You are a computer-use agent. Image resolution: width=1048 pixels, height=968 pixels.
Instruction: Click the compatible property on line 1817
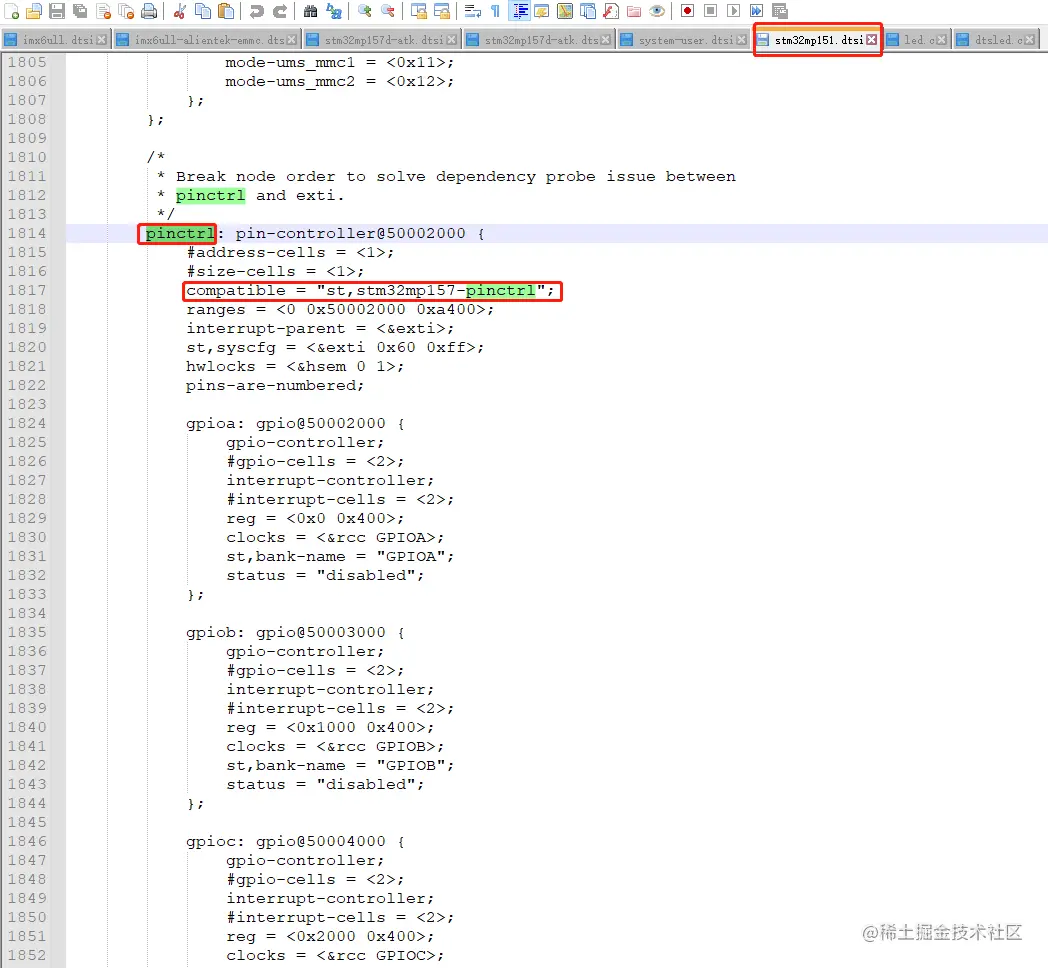(x=370, y=291)
